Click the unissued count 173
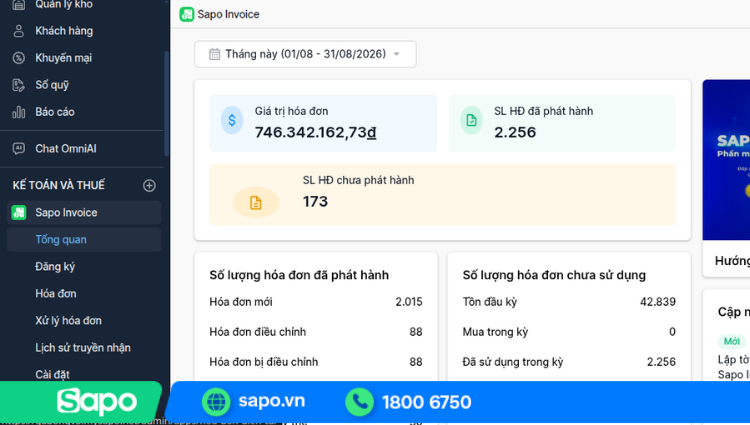The height and width of the screenshot is (425, 750). (x=315, y=202)
